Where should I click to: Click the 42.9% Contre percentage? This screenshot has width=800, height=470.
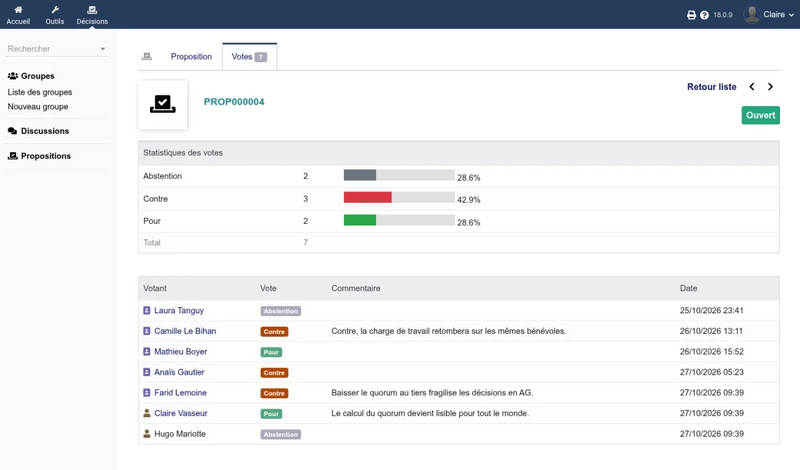tap(468, 200)
